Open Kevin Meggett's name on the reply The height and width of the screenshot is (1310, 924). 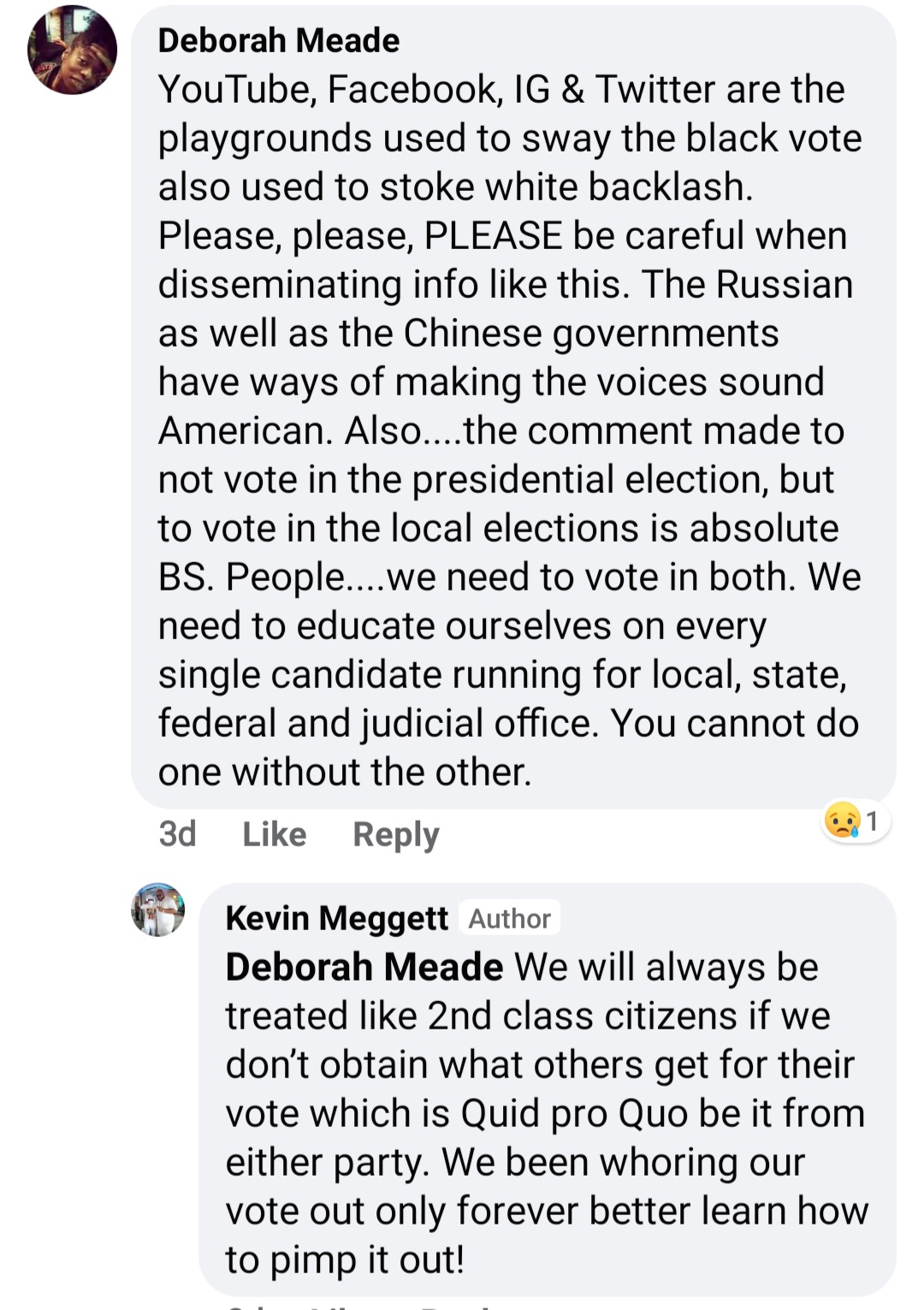click(336, 918)
